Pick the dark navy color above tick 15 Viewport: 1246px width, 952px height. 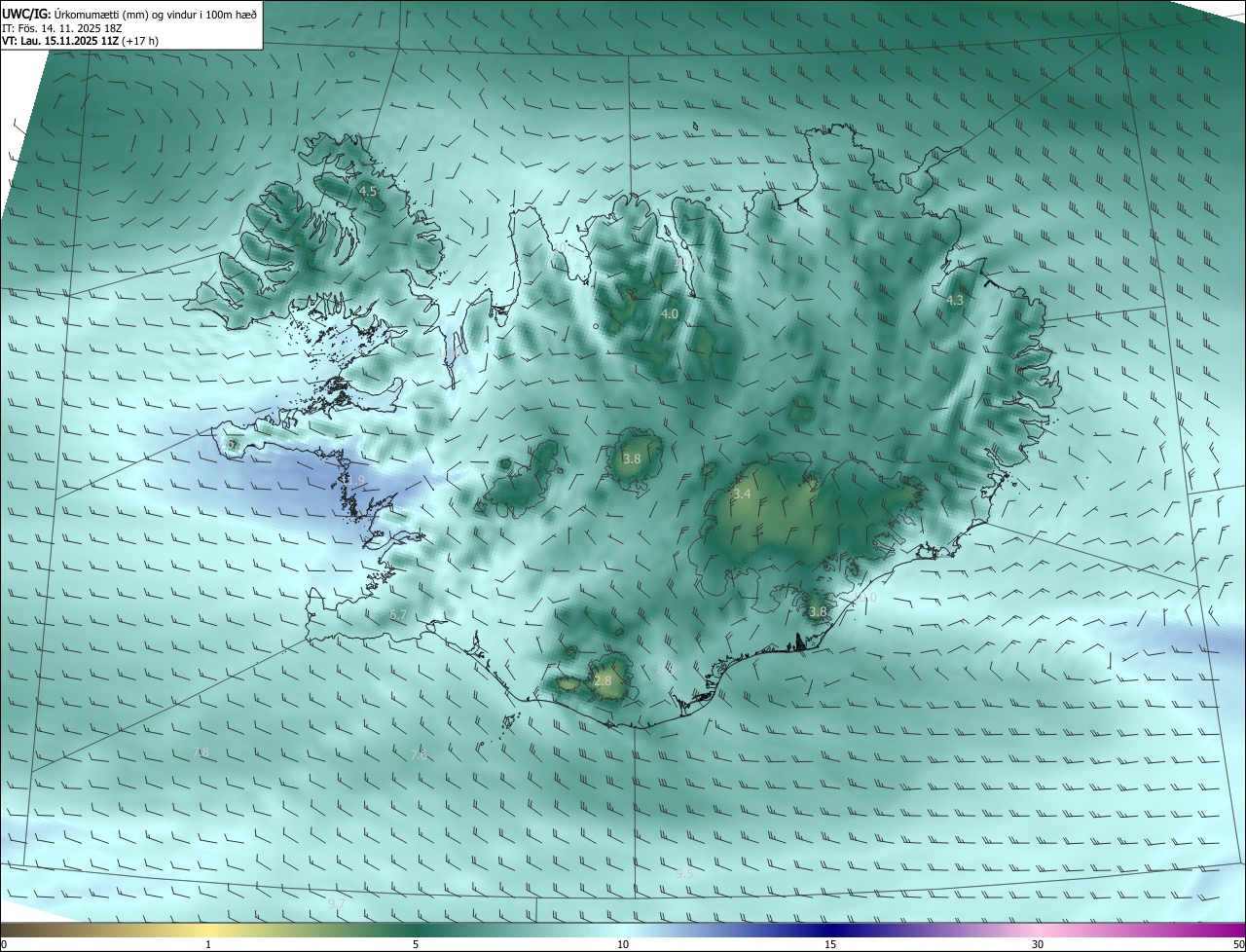click(830, 930)
